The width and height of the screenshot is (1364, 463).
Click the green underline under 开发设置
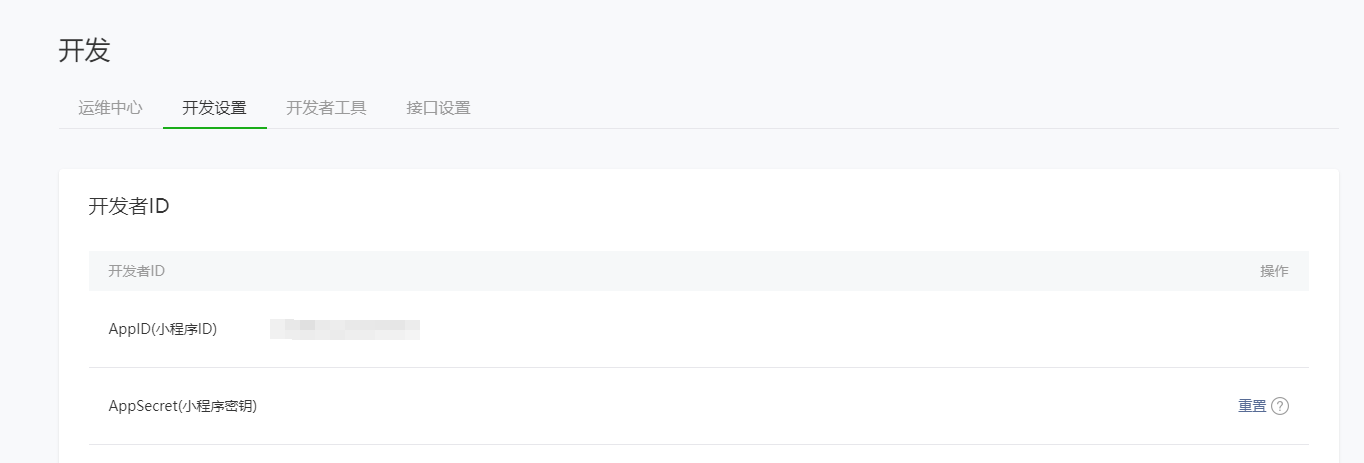214,128
